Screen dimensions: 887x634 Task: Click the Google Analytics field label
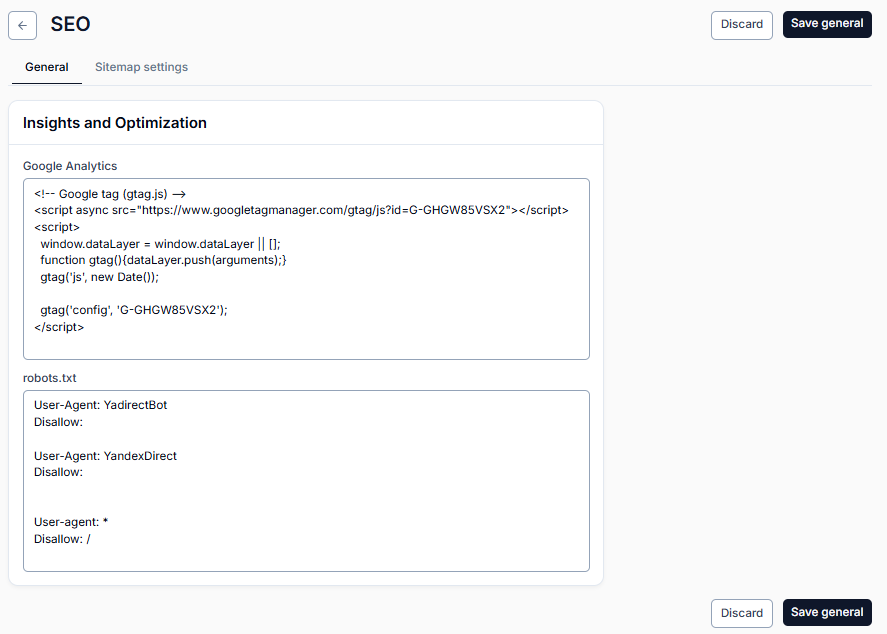point(70,166)
